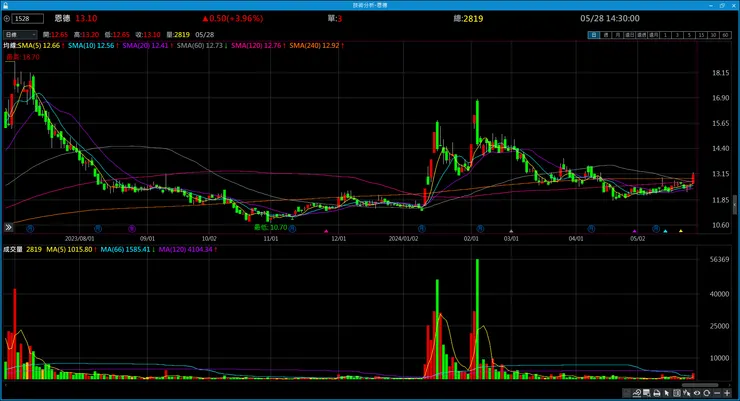The height and width of the screenshot is (401, 740).
Task: Expand the side panel with double-chevron button
Action: pos(8,227)
